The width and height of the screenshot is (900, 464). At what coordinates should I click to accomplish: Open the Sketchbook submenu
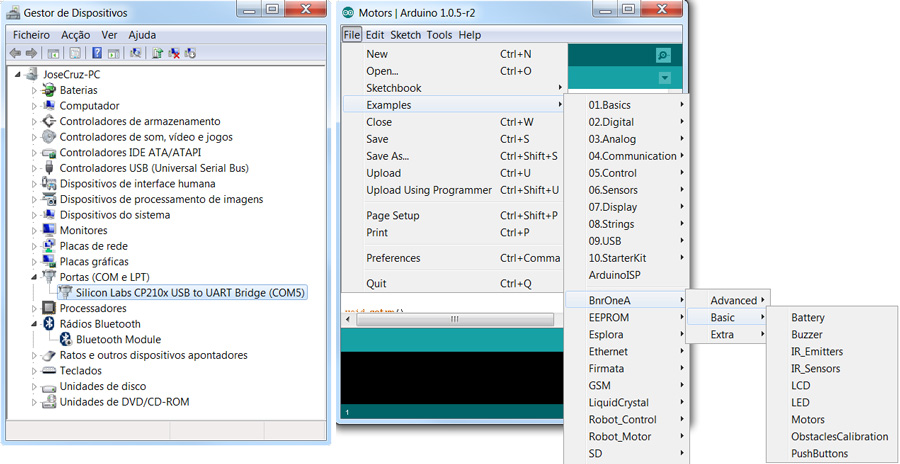453,88
